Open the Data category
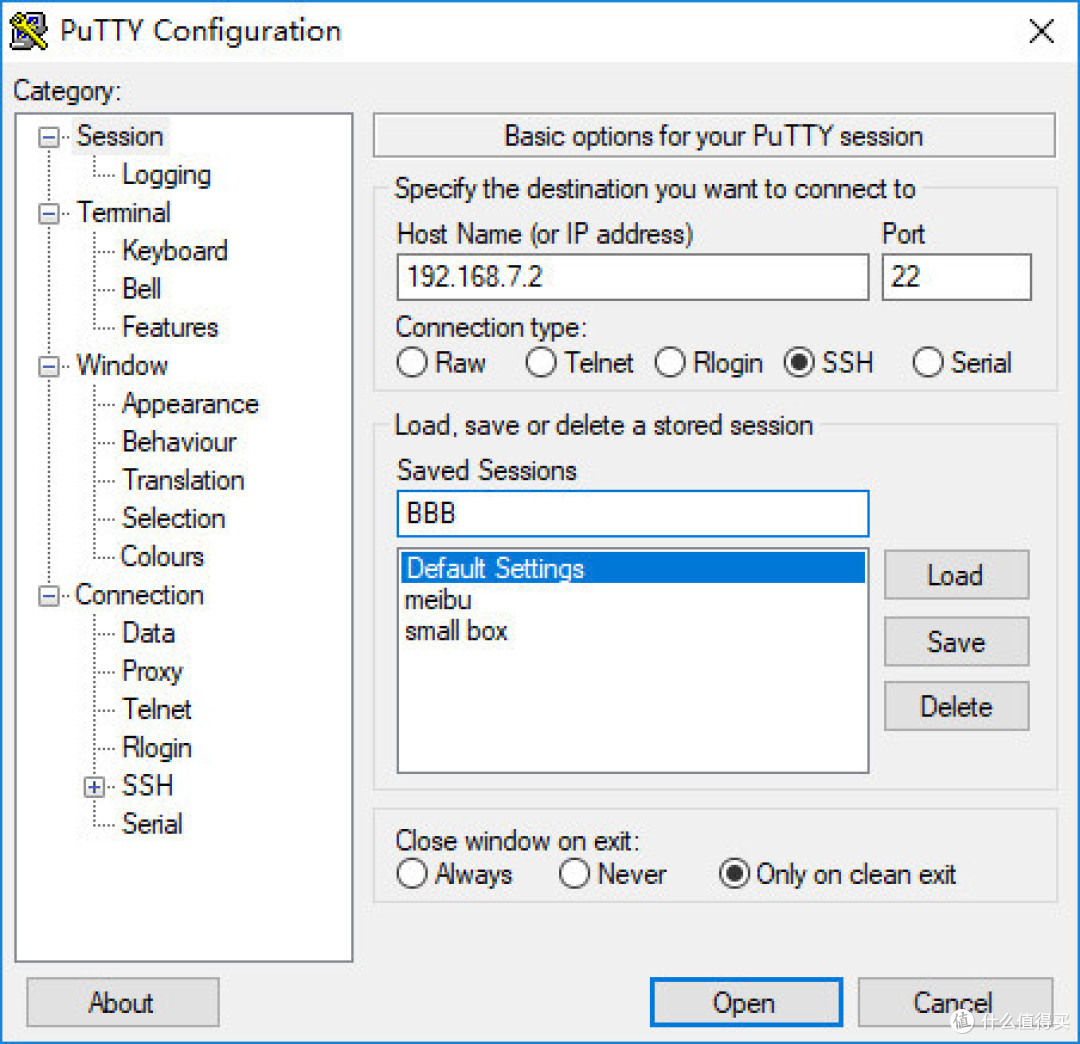The width and height of the screenshot is (1080, 1044). (x=148, y=634)
